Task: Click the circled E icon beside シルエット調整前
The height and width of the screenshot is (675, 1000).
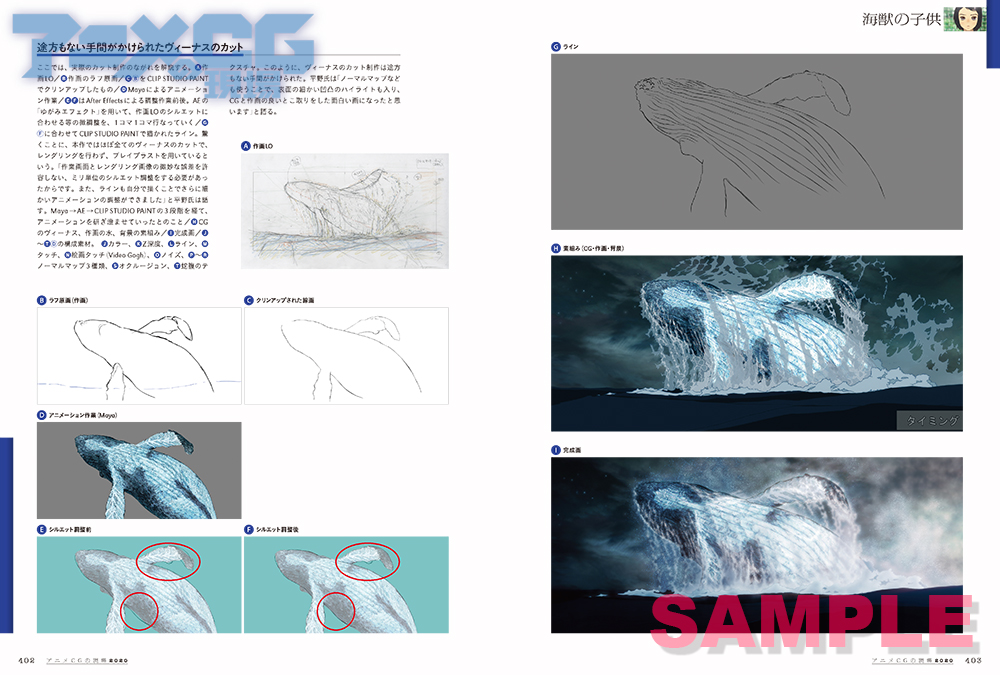Action: [41, 528]
